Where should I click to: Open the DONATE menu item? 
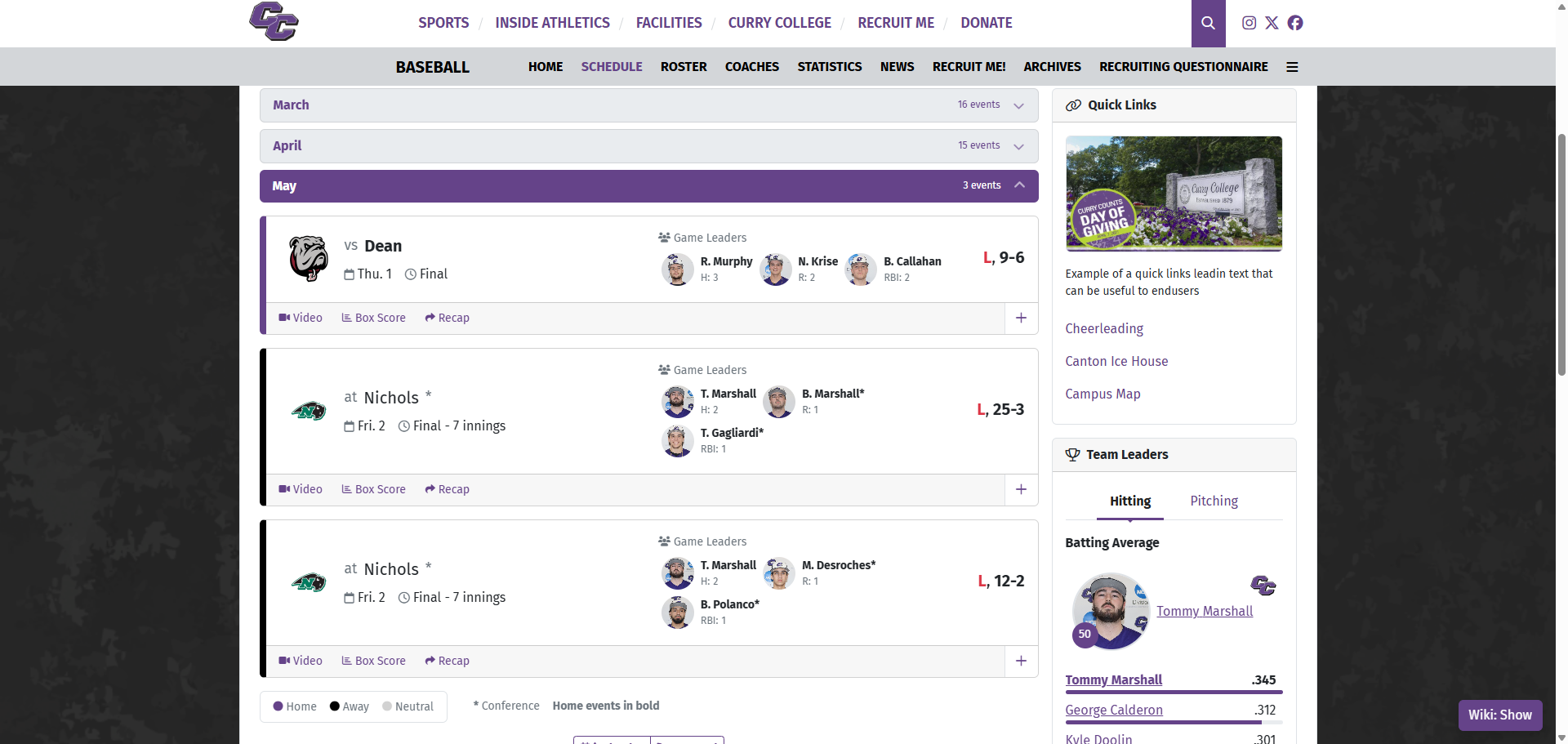pyautogui.click(x=987, y=23)
